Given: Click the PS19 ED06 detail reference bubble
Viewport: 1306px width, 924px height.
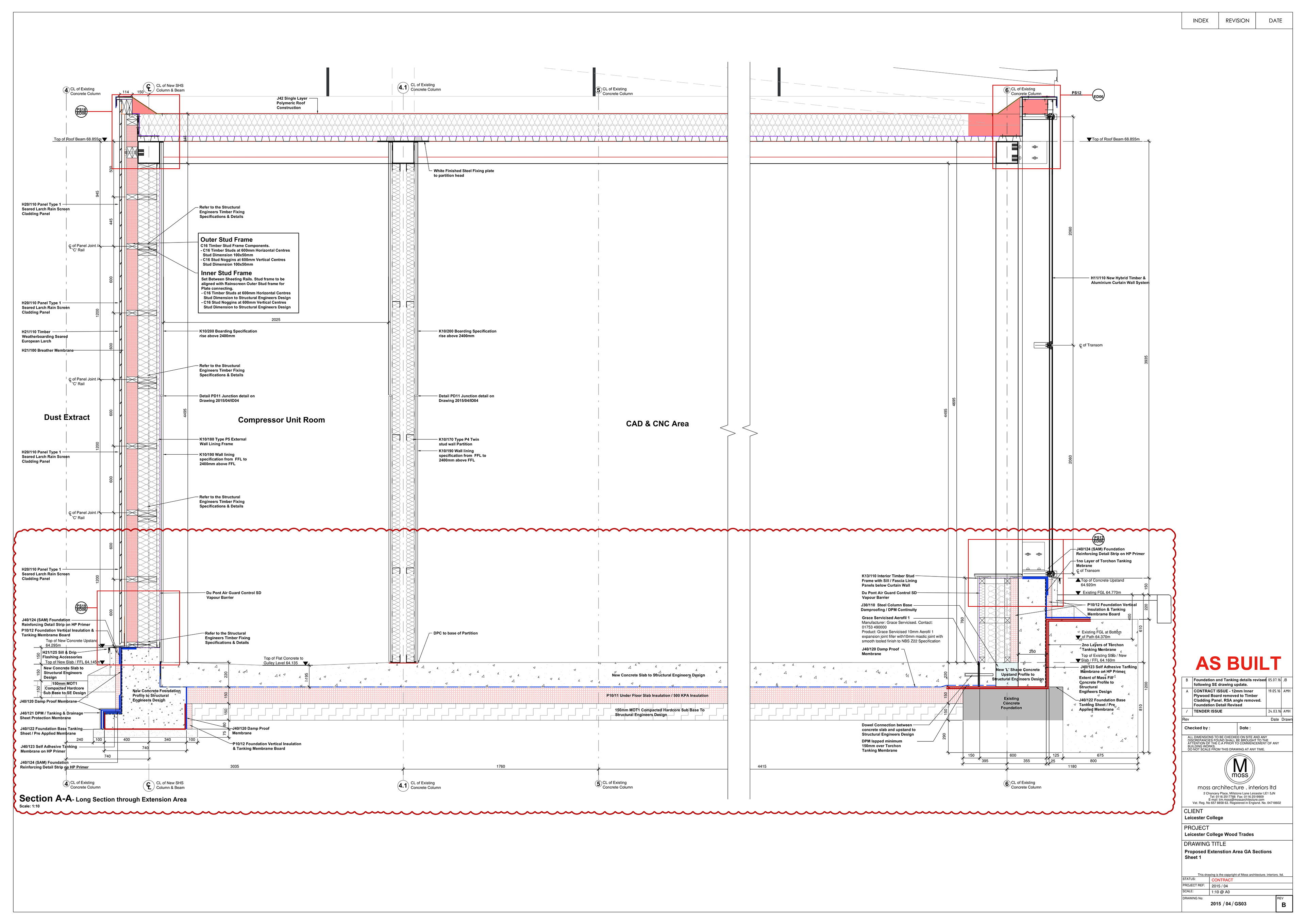Looking at the screenshot, I should (x=81, y=607).
